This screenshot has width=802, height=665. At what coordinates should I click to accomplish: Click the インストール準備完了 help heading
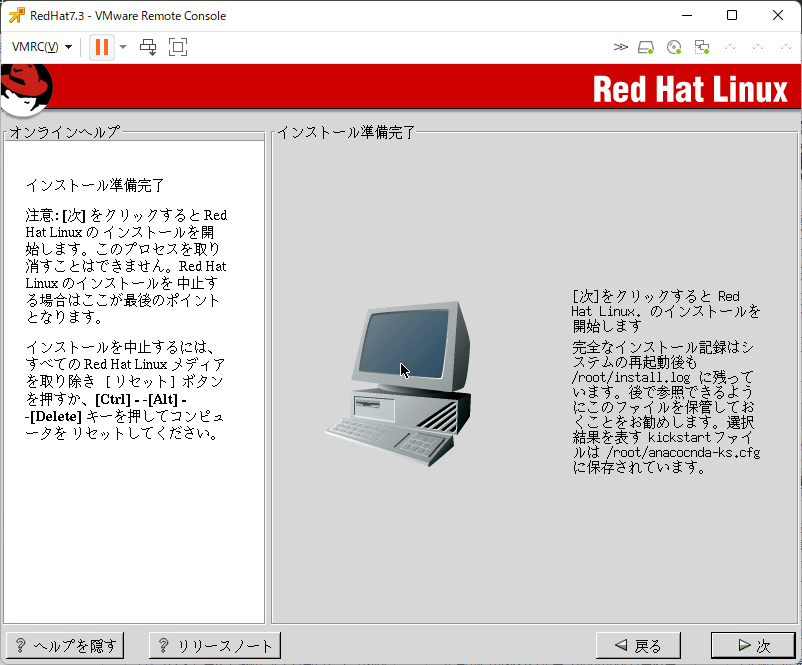pos(95,185)
